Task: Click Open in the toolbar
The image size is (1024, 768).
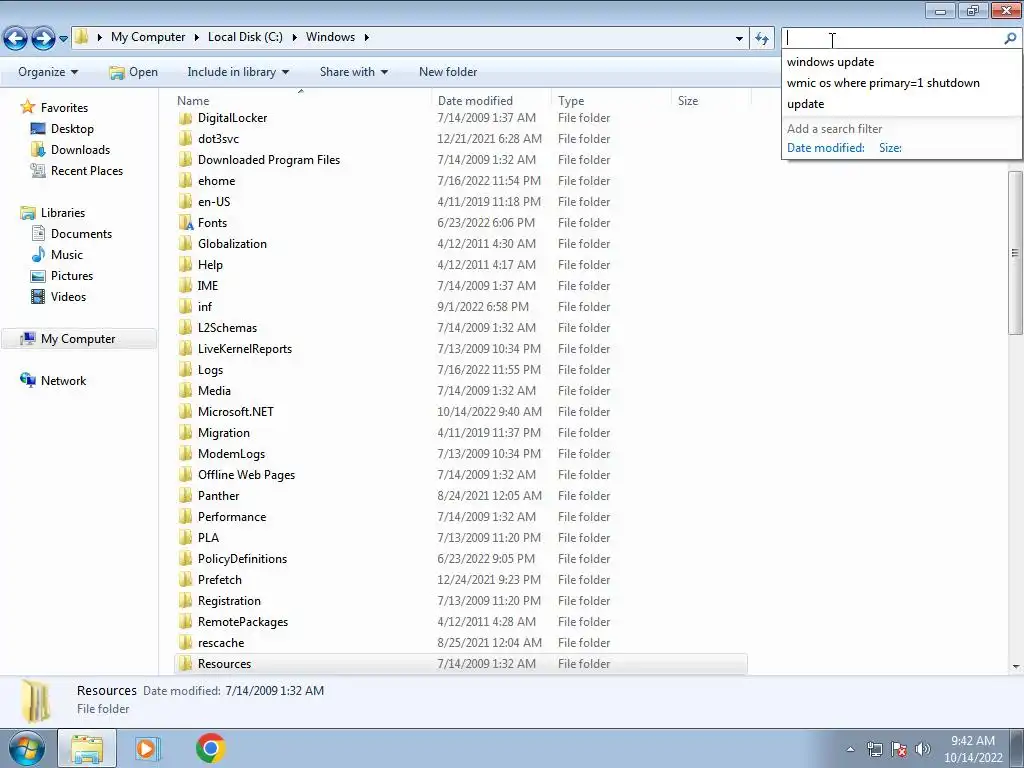Action: click(x=133, y=72)
